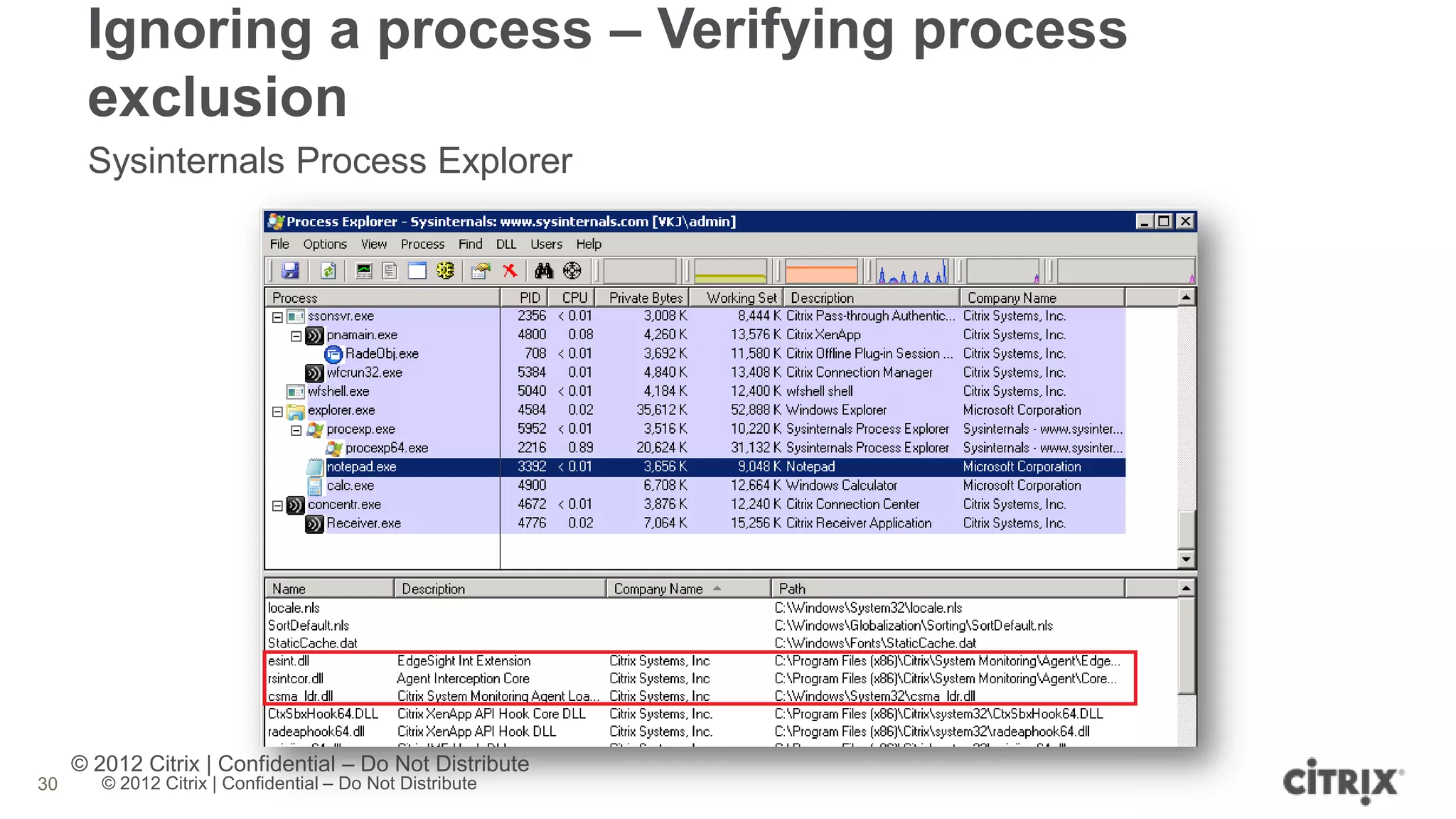Collapse the pnamain.exe tree node
Screen dimensions: 1456x819
[x=296, y=336]
